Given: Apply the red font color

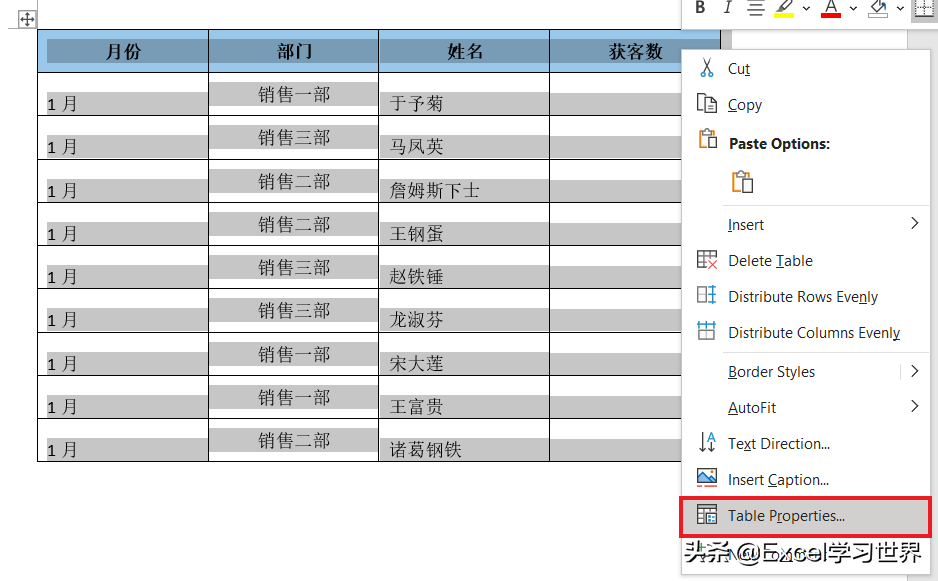Looking at the screenshot, I should (831, 8).
